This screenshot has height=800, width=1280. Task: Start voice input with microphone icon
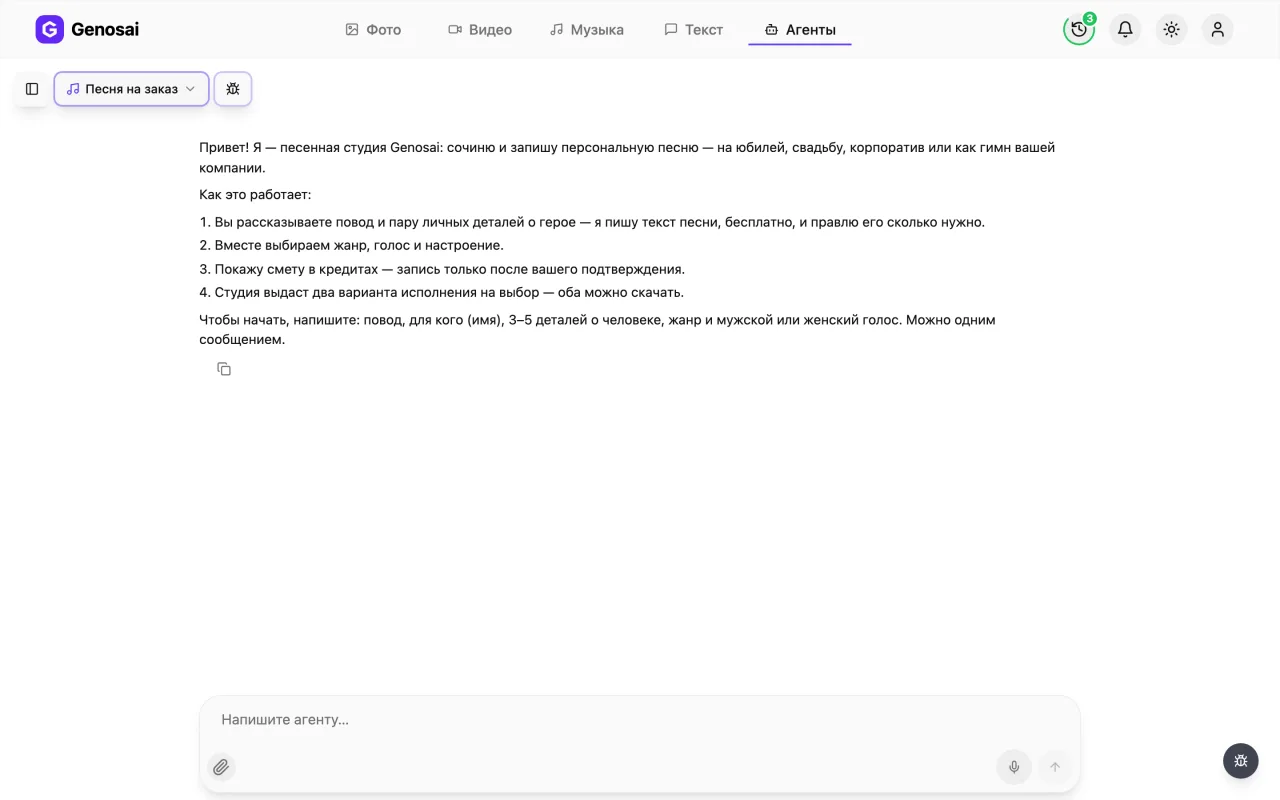coord(1014,767)
